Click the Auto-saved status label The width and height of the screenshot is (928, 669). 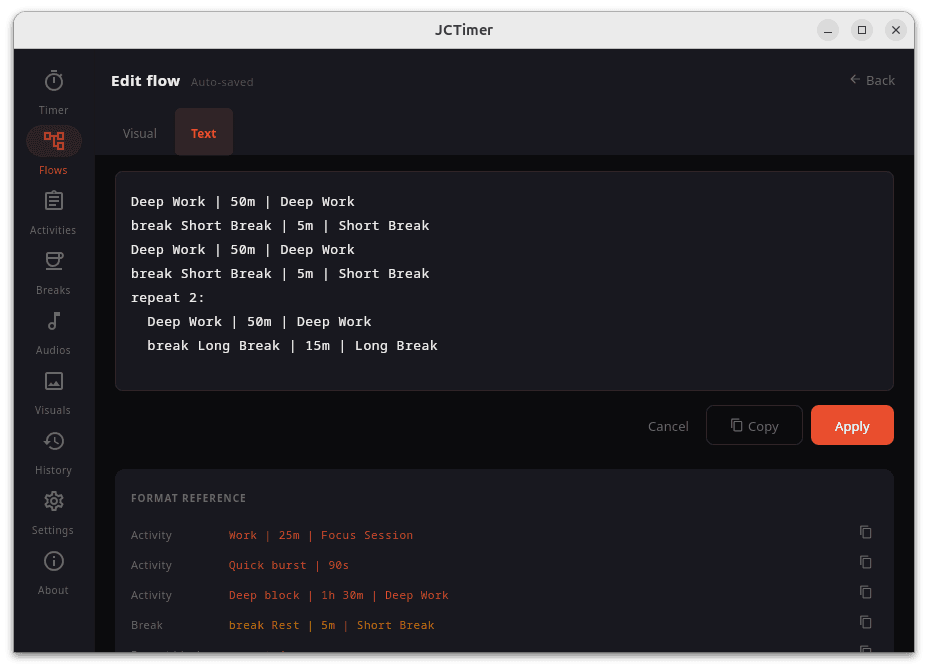[x=222, y=82]
